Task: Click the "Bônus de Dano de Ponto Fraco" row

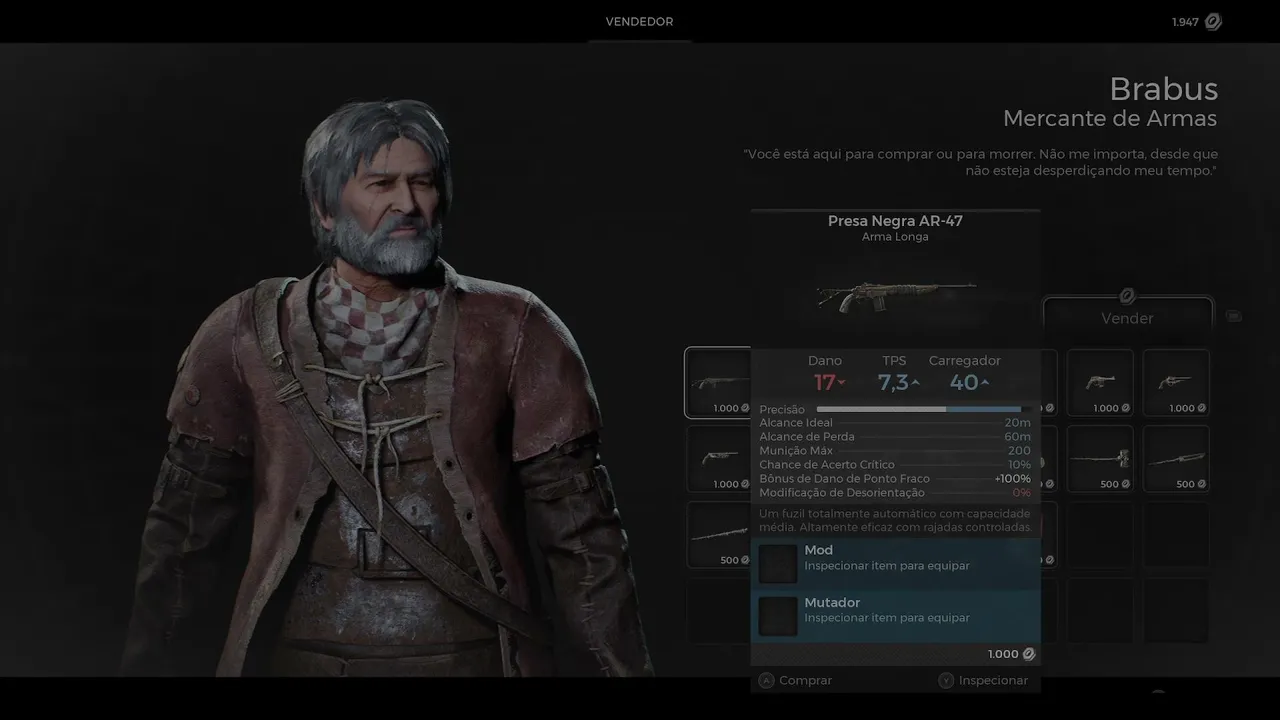Action: (x=895, y=479)
